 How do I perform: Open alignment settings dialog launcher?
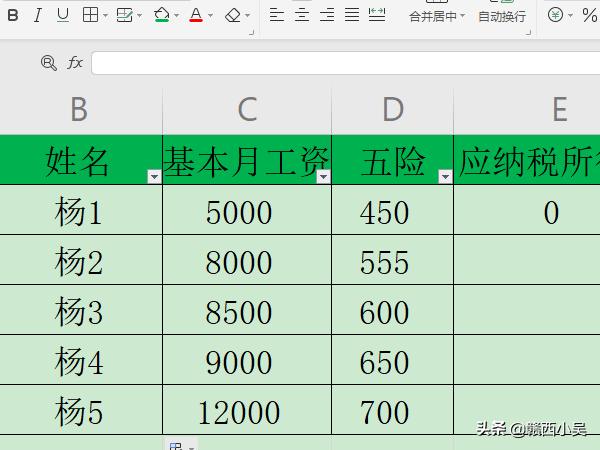tap(528, 33)
